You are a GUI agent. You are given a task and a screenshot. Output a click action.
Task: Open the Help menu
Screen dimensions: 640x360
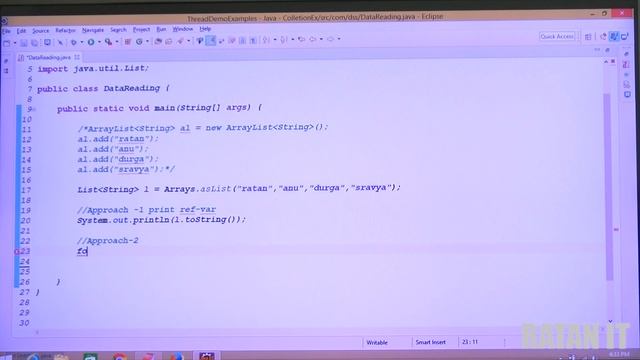click(x=205, y=29)
